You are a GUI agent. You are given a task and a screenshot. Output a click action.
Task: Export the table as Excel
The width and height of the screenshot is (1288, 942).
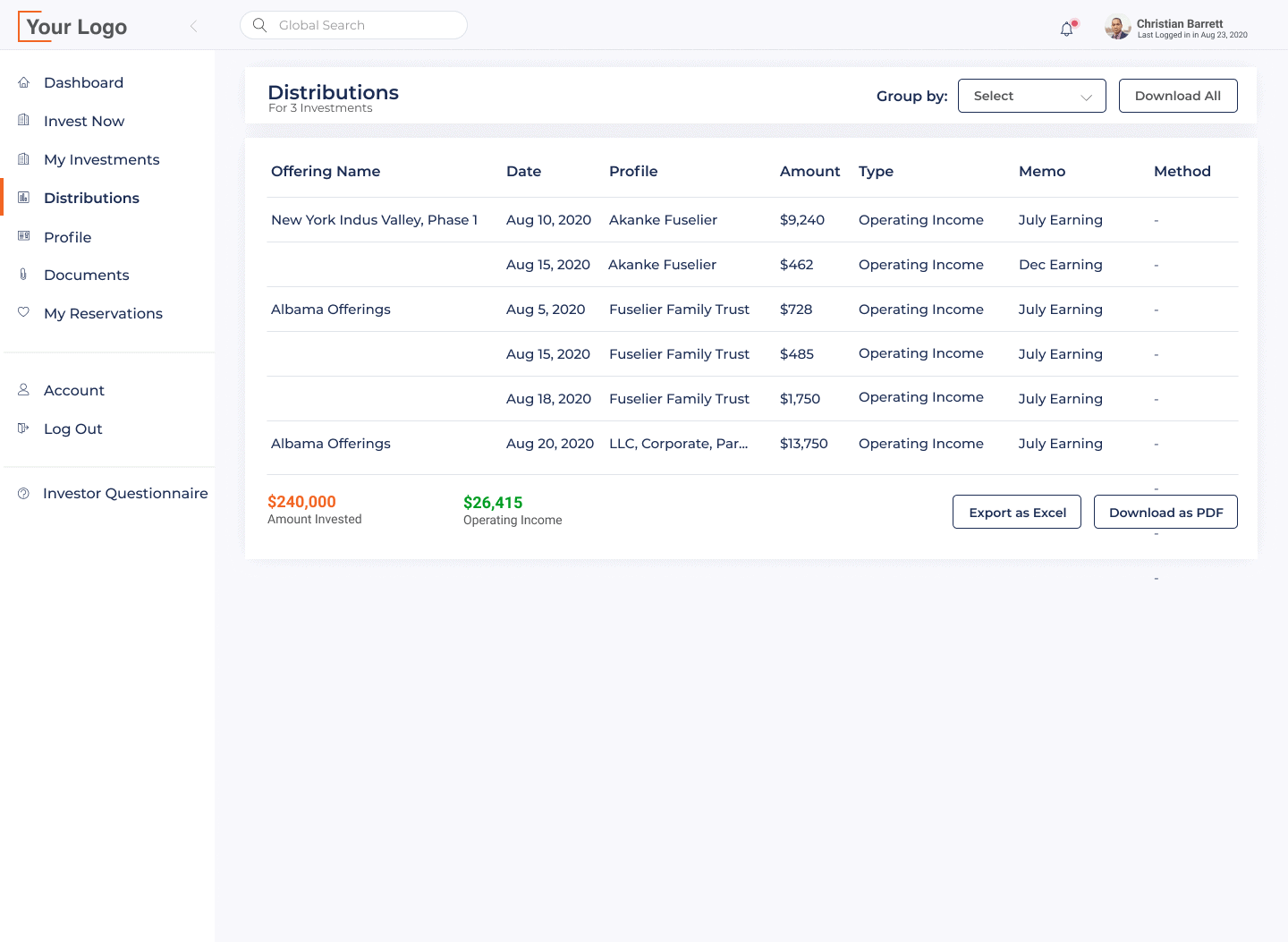(x=1017, y=512)
